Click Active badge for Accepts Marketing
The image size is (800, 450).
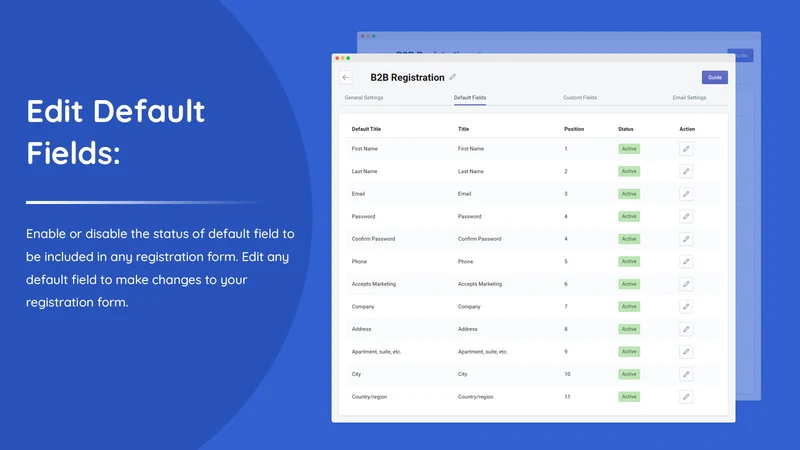point(629,284)
